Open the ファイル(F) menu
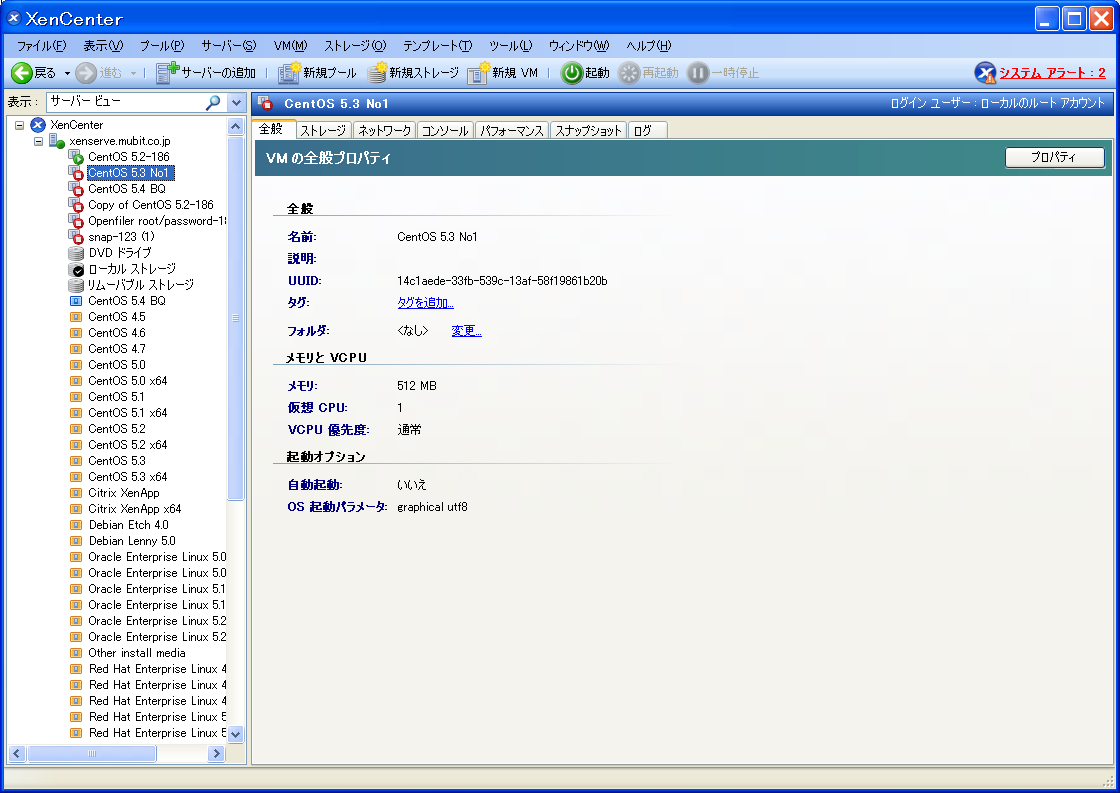 pyautogui.click(x=41, y=46)
